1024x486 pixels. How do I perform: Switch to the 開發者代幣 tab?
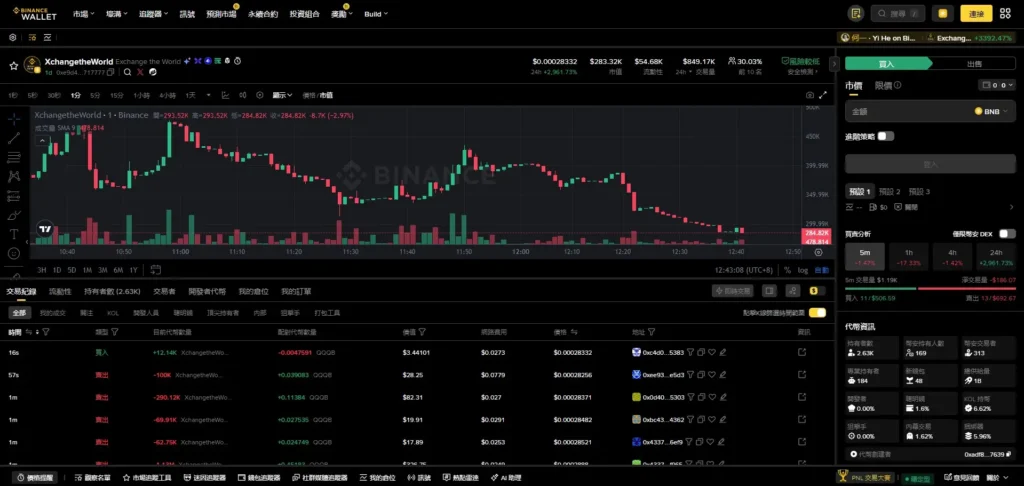207,291
